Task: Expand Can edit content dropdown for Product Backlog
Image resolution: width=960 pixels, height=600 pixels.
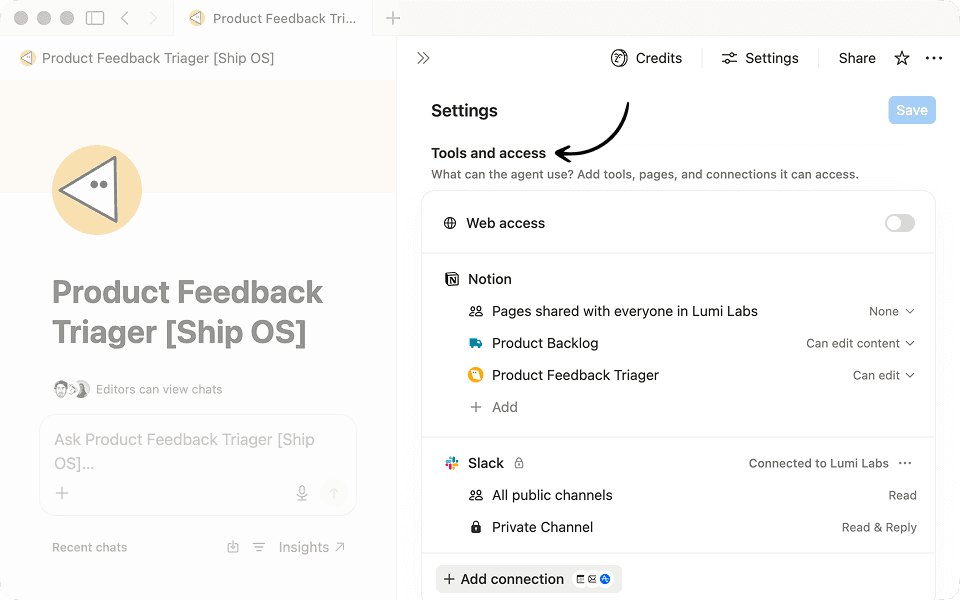Action: [x=860, y=343]
